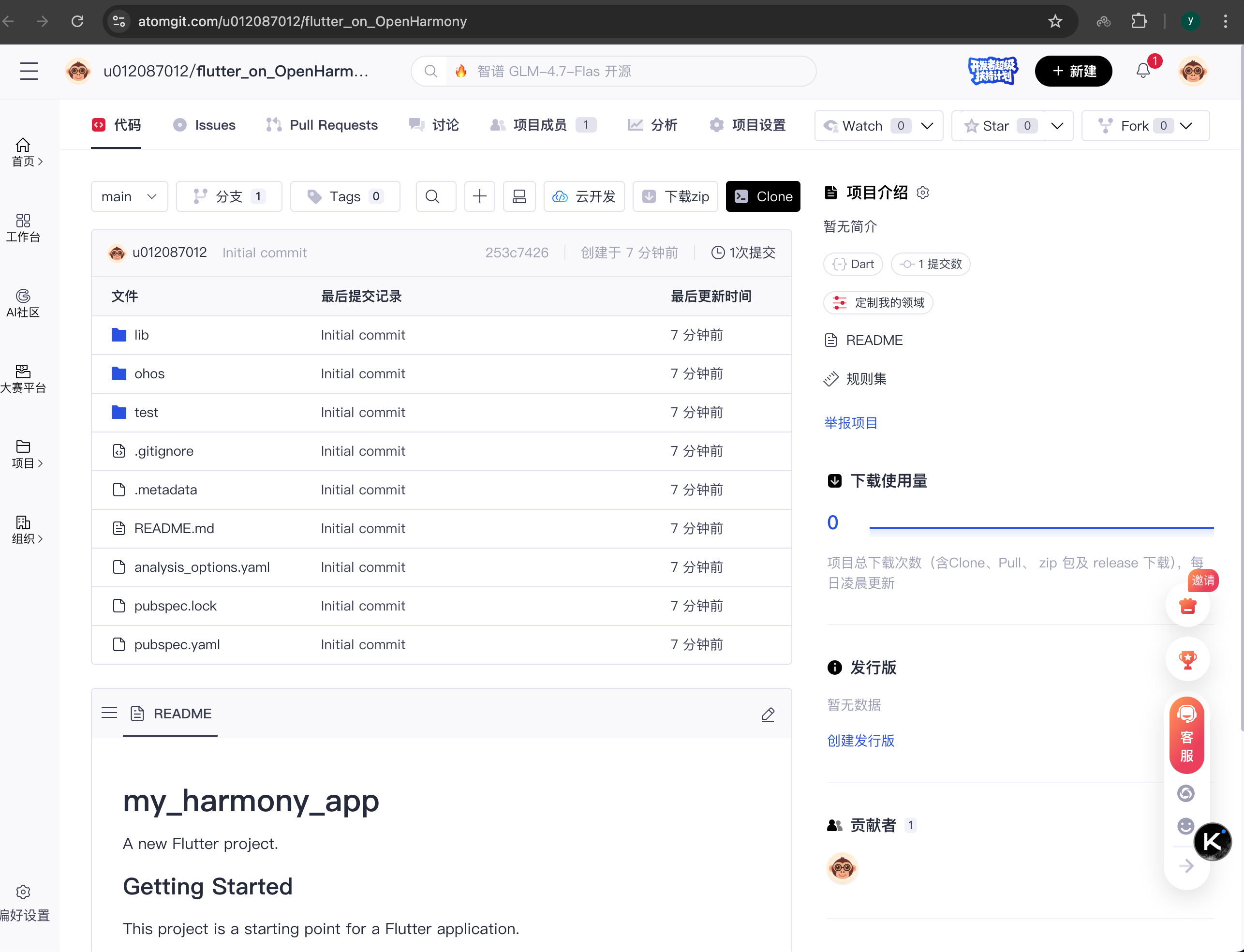The width and height of the screenshot is (1244, 952).
Task: Click commit hash 253c7426
Action: (x=517, y=253)
